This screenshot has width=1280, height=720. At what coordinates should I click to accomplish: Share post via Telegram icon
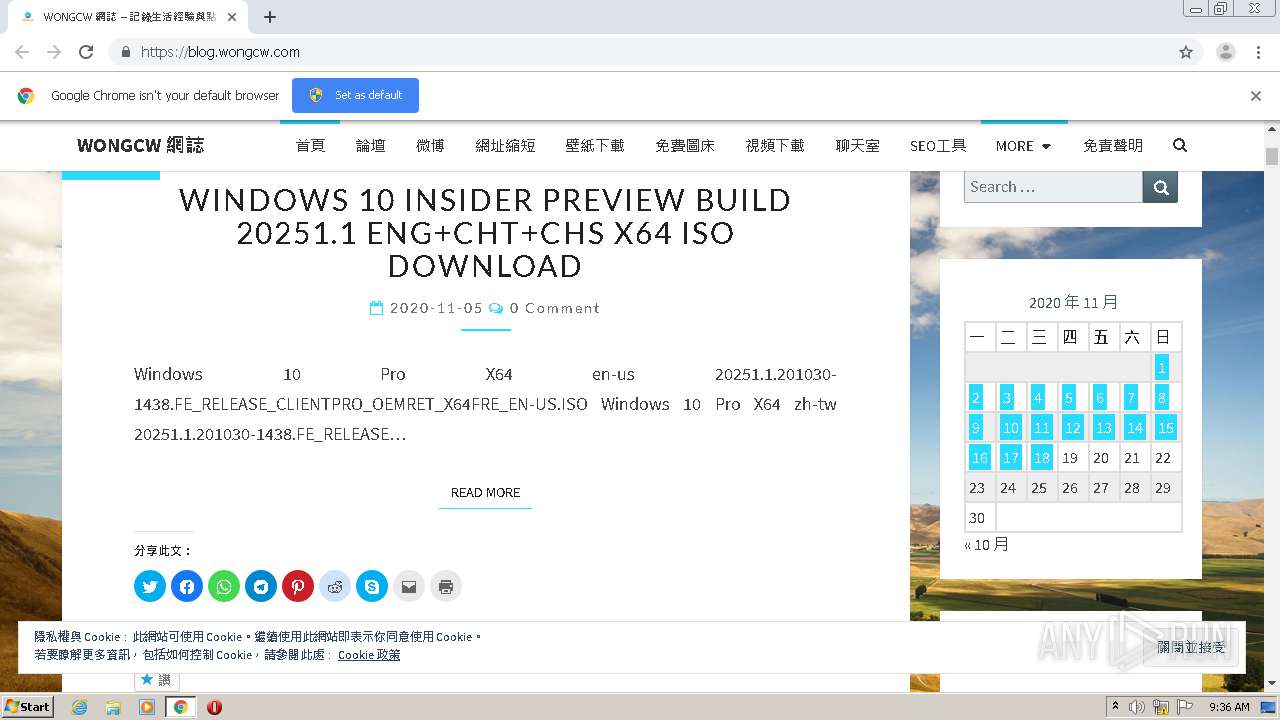pyautogui.click(x=261, y=586)
